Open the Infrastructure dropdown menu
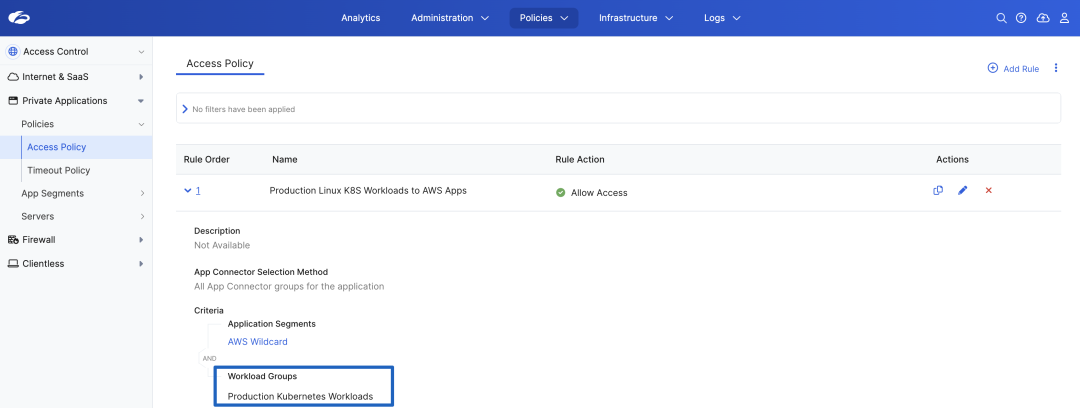The width and height of the screenshot is (1080, 408). click(x=636, y=18)
